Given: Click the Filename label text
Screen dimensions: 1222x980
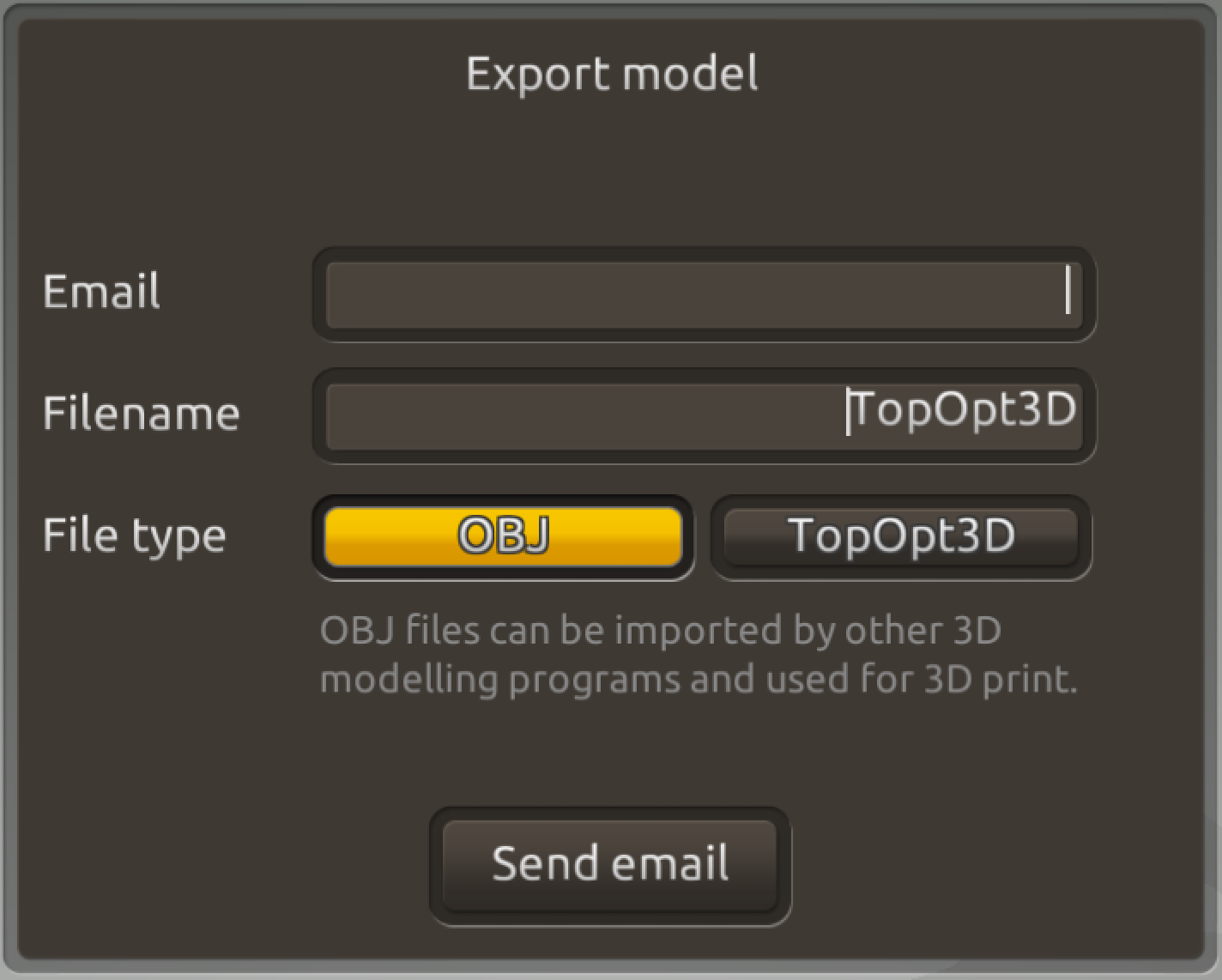Looking at the screenshot, I should click(x=141, y=413).
